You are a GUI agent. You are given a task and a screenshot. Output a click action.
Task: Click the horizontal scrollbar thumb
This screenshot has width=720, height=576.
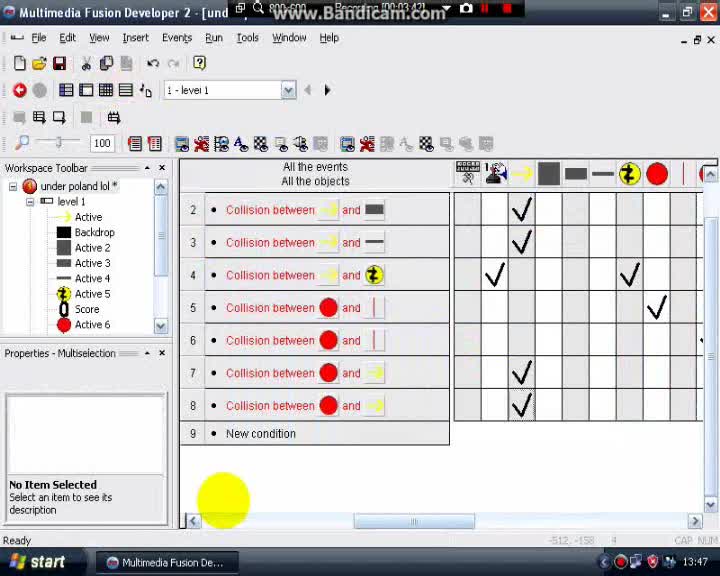(414, 521)
